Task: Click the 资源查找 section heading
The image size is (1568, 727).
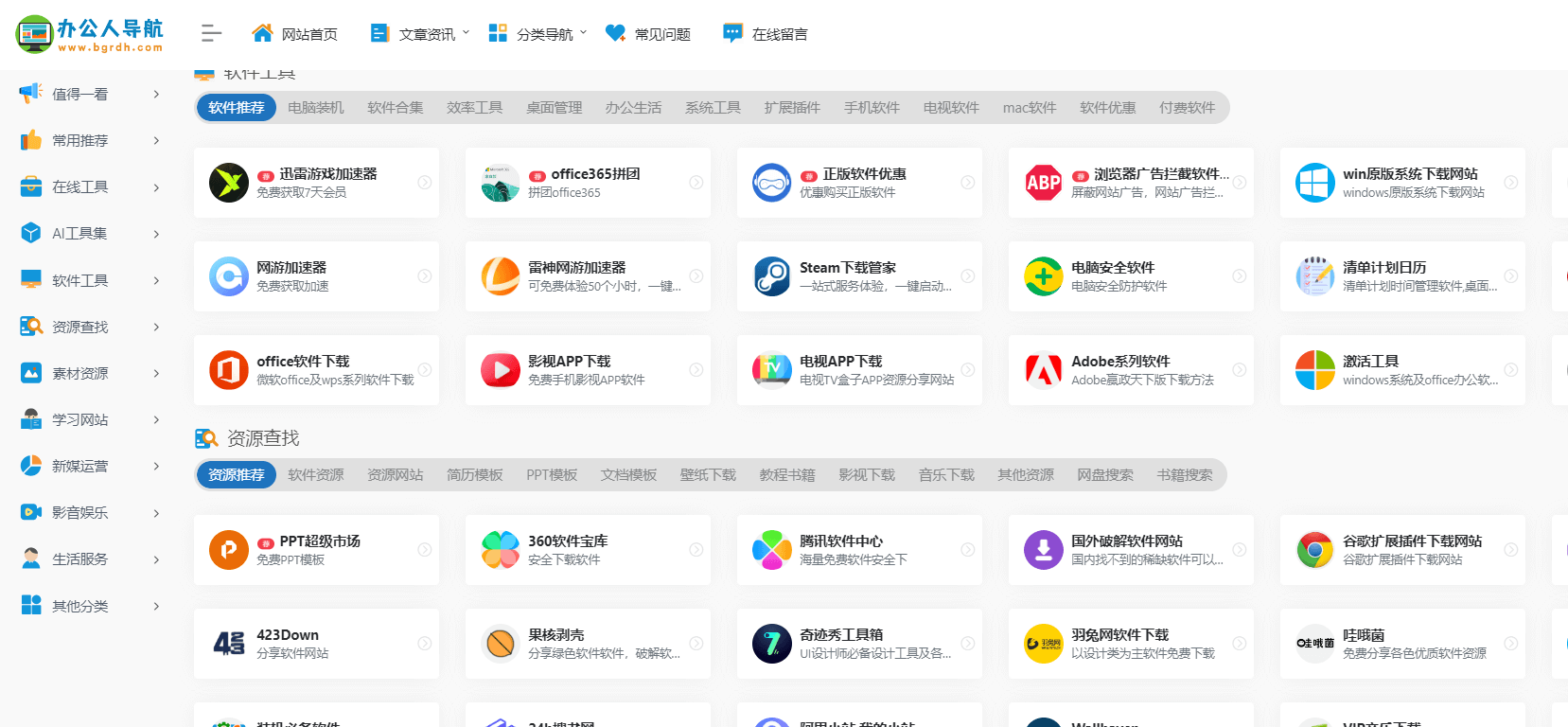Action: (x=263, y=438)
